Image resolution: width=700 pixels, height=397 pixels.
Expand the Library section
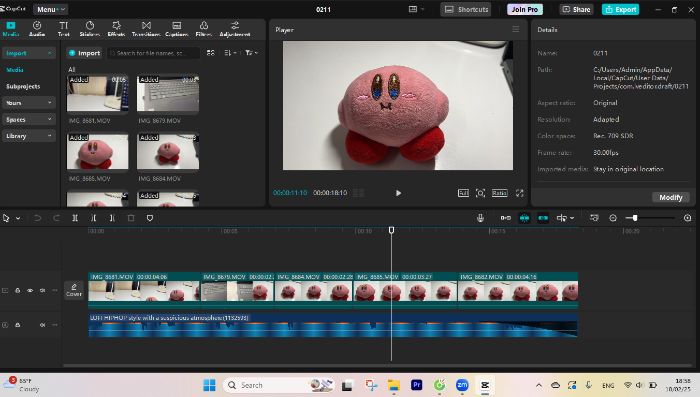point(29,136)
